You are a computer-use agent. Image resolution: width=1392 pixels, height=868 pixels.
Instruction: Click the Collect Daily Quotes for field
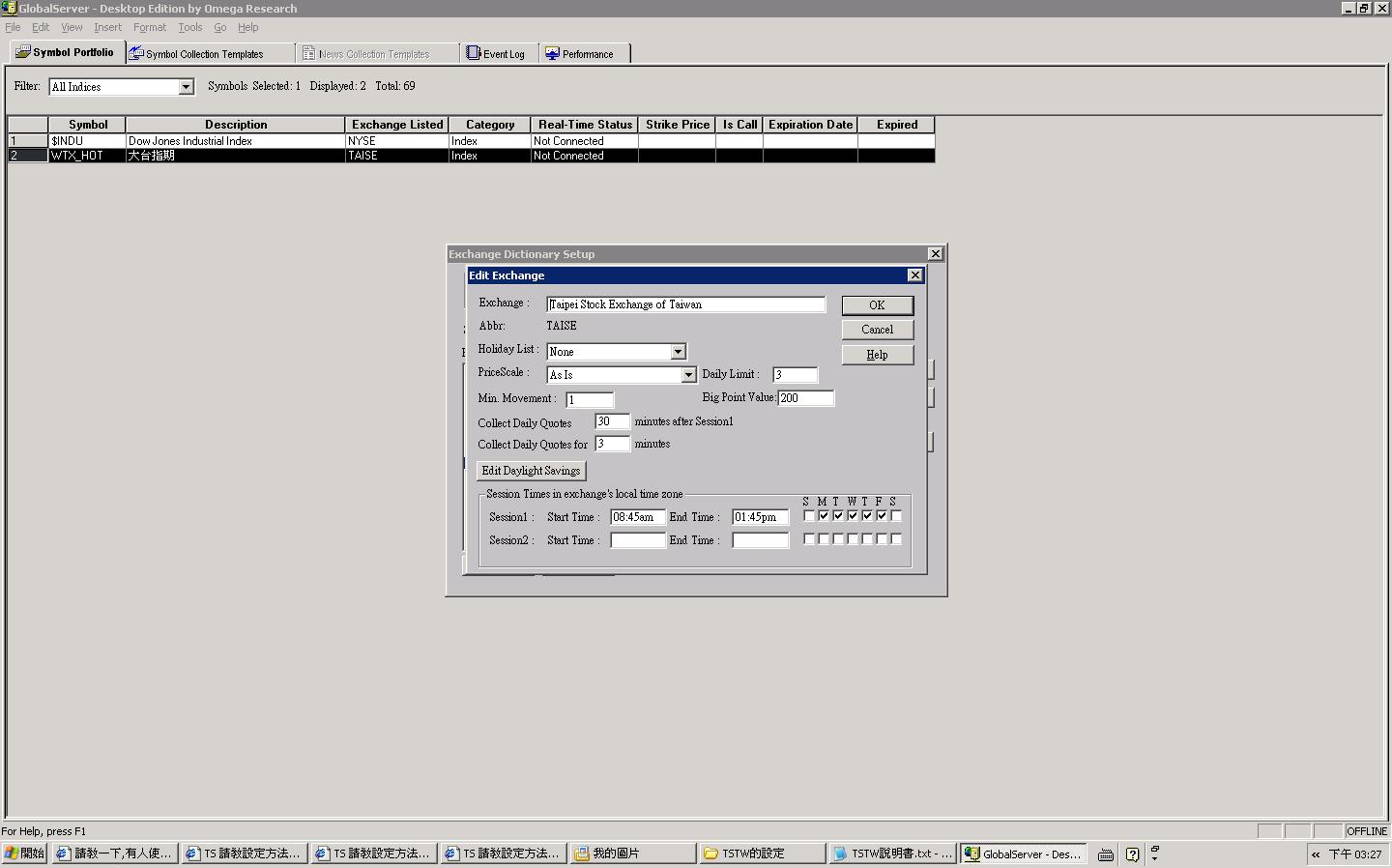click(612, 444)
